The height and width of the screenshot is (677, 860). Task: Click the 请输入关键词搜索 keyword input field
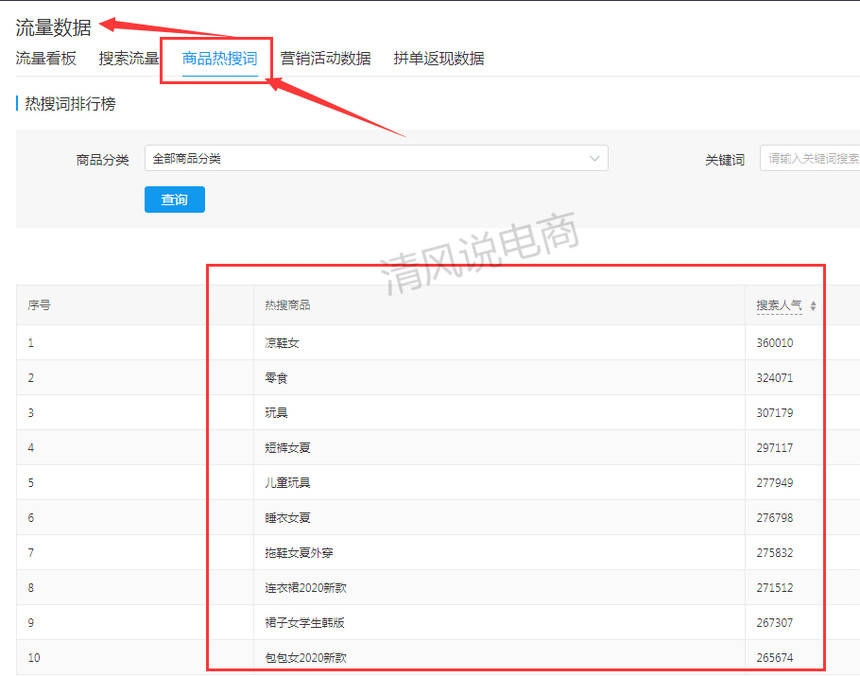pyautogui.click(x=812, y=157)
